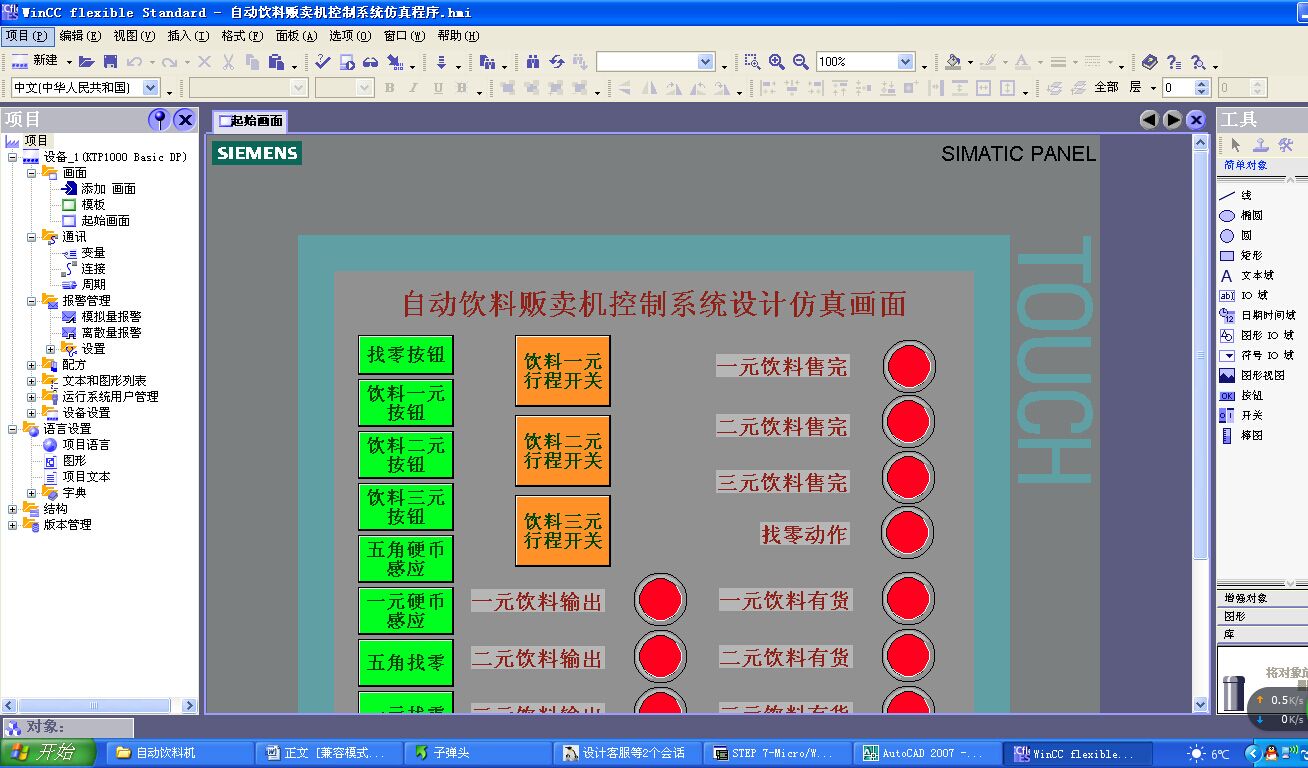
Task: Select the 起始画面 editor tab
Action: tap(250, 121)
